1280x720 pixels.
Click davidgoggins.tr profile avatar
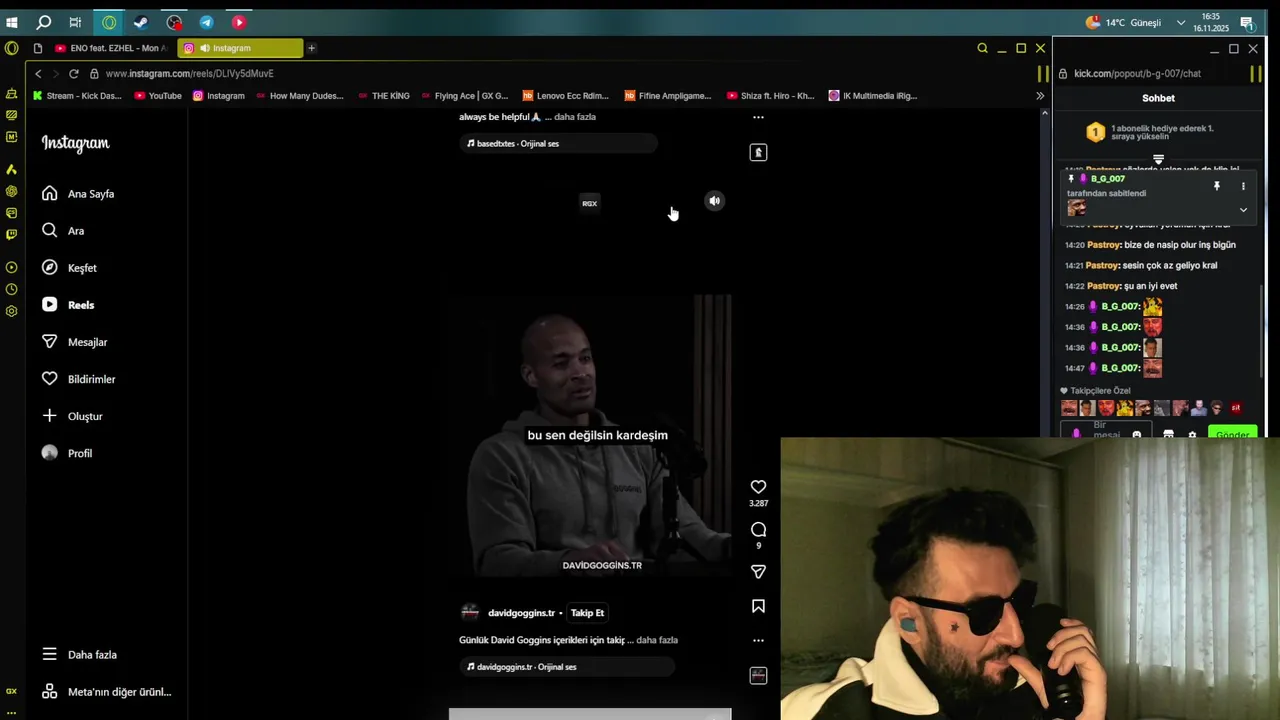pos(470,613)
